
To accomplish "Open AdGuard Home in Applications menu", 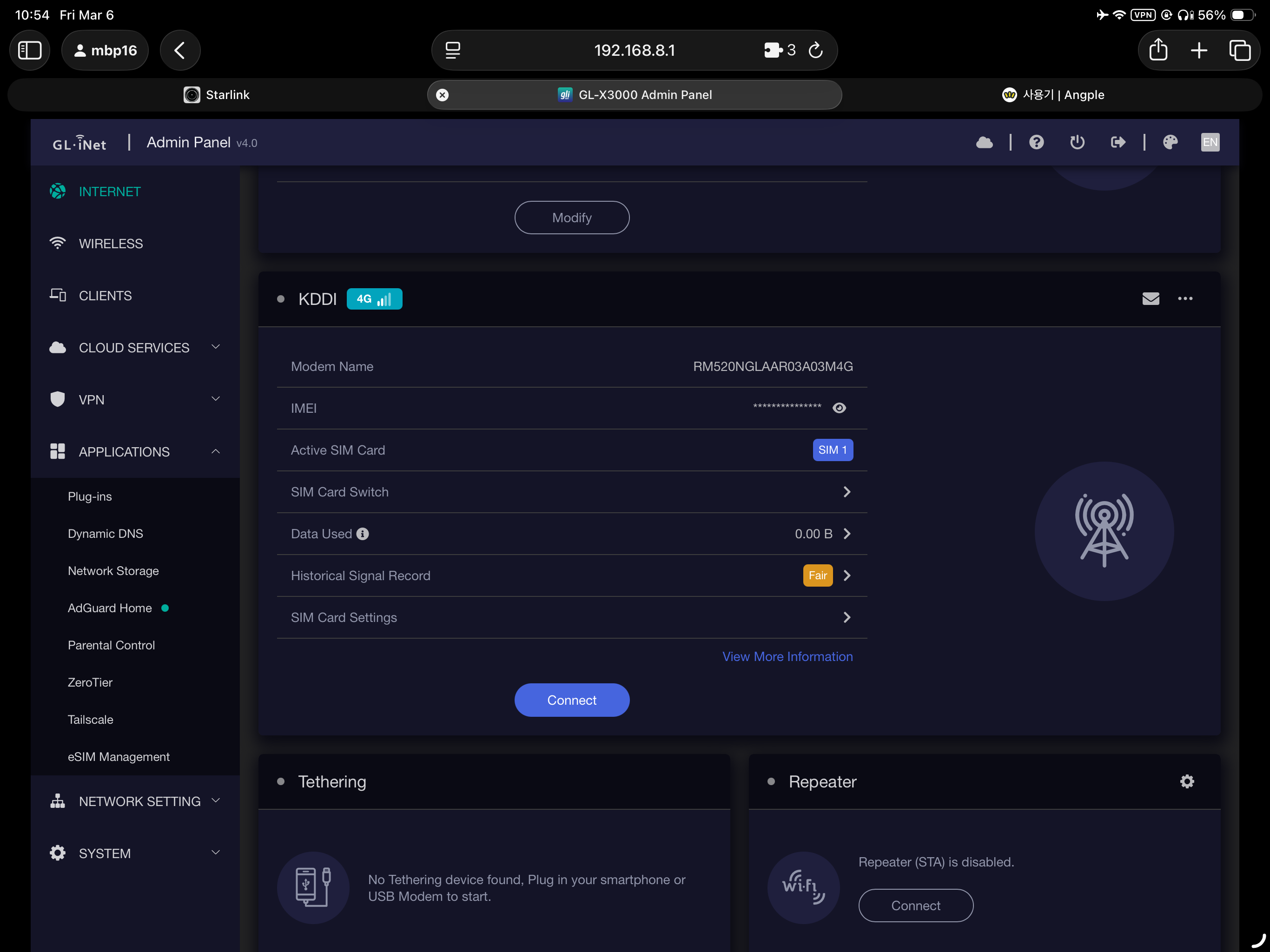I will 110,608.
